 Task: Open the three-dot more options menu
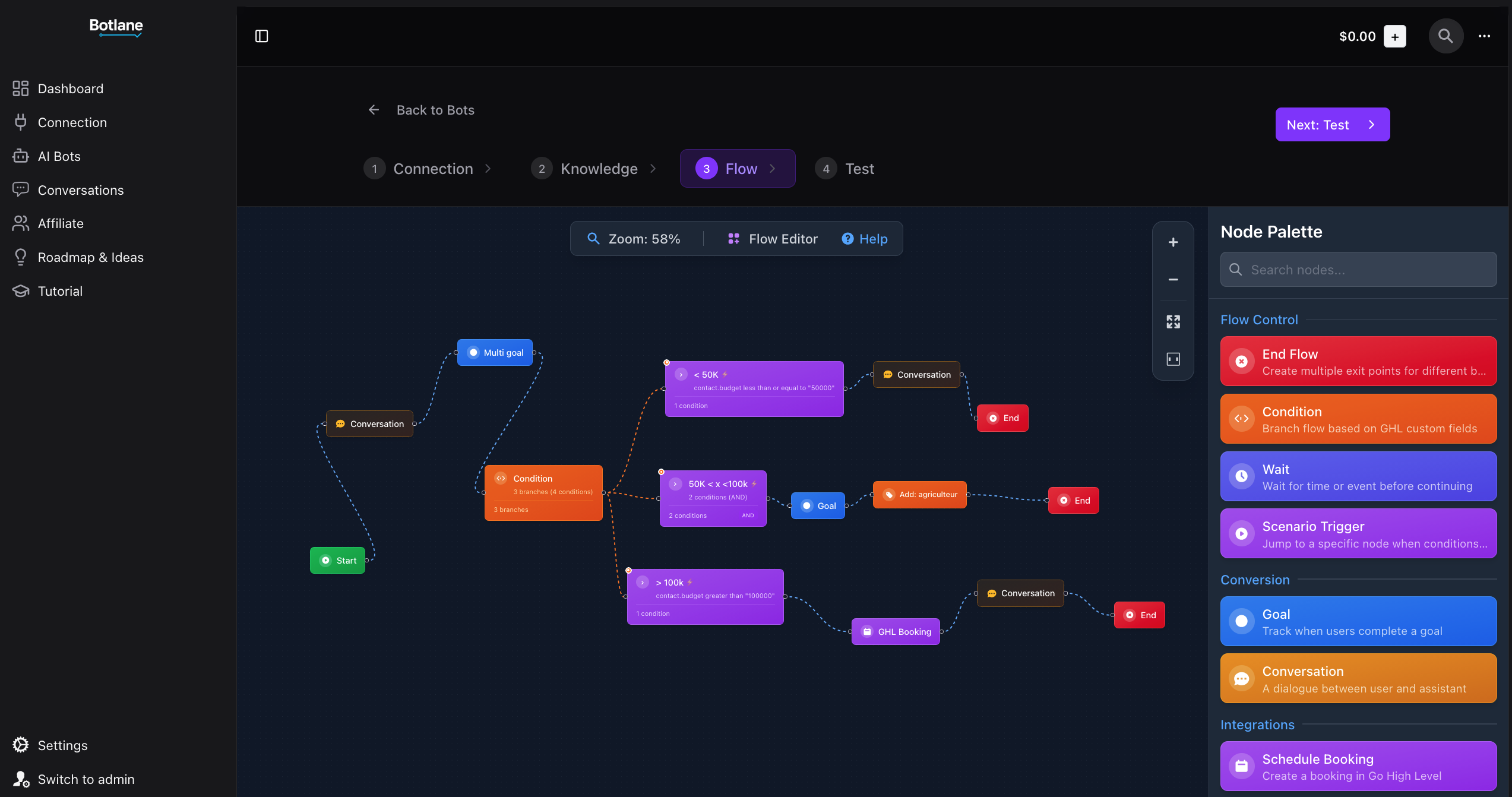coord(1484,36)
